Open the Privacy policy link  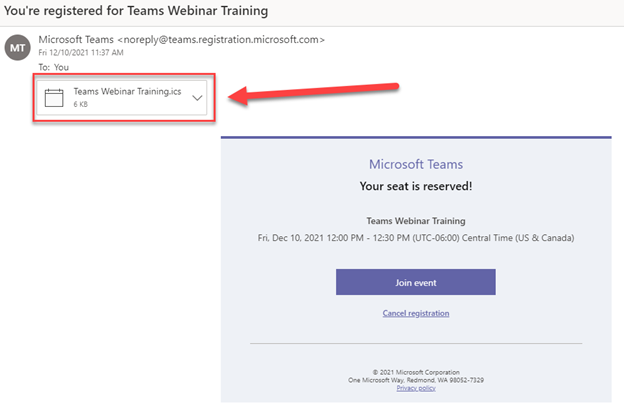[x=415, y=387]
